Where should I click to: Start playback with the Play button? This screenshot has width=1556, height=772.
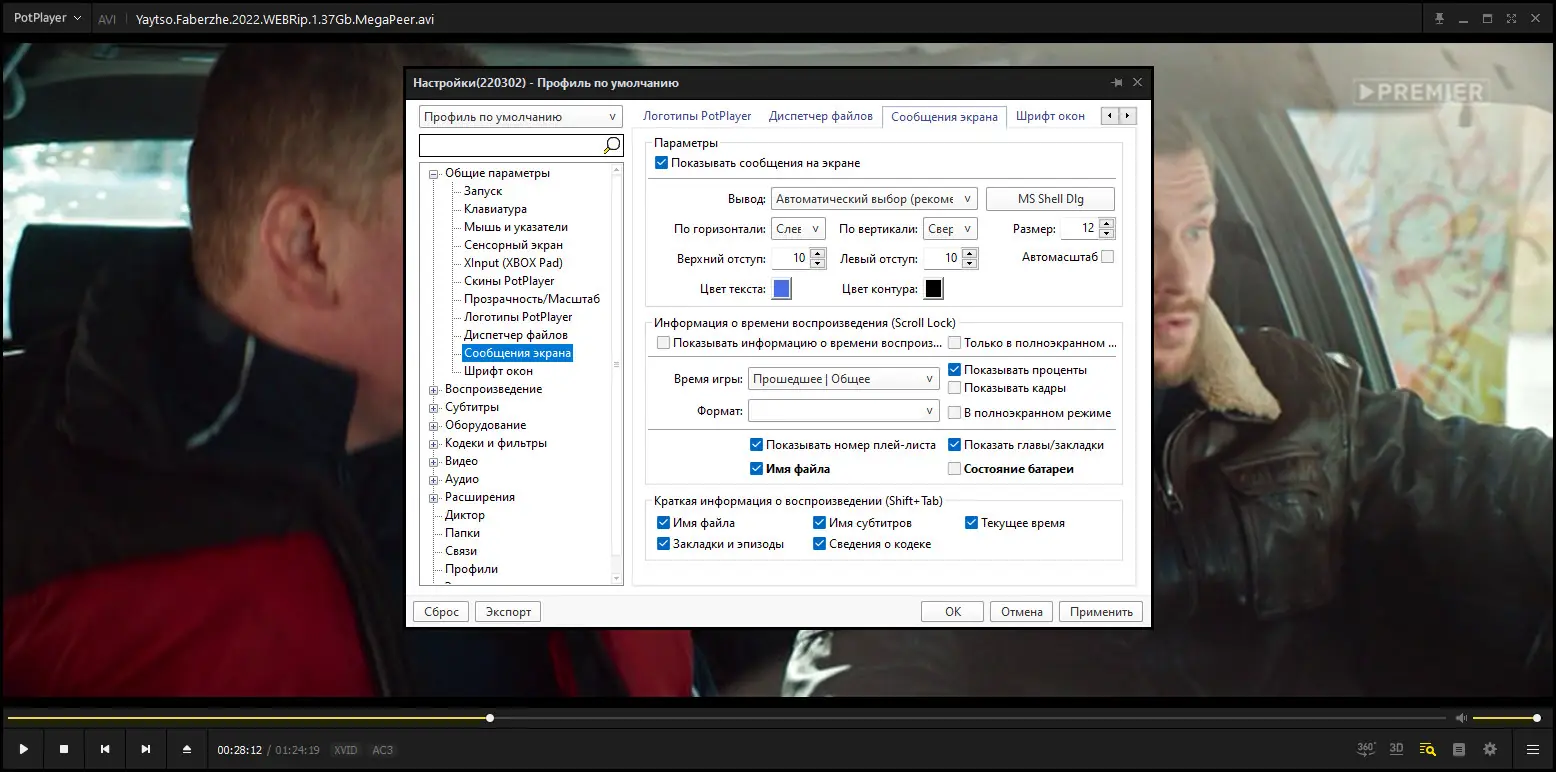tap(23, 749)
